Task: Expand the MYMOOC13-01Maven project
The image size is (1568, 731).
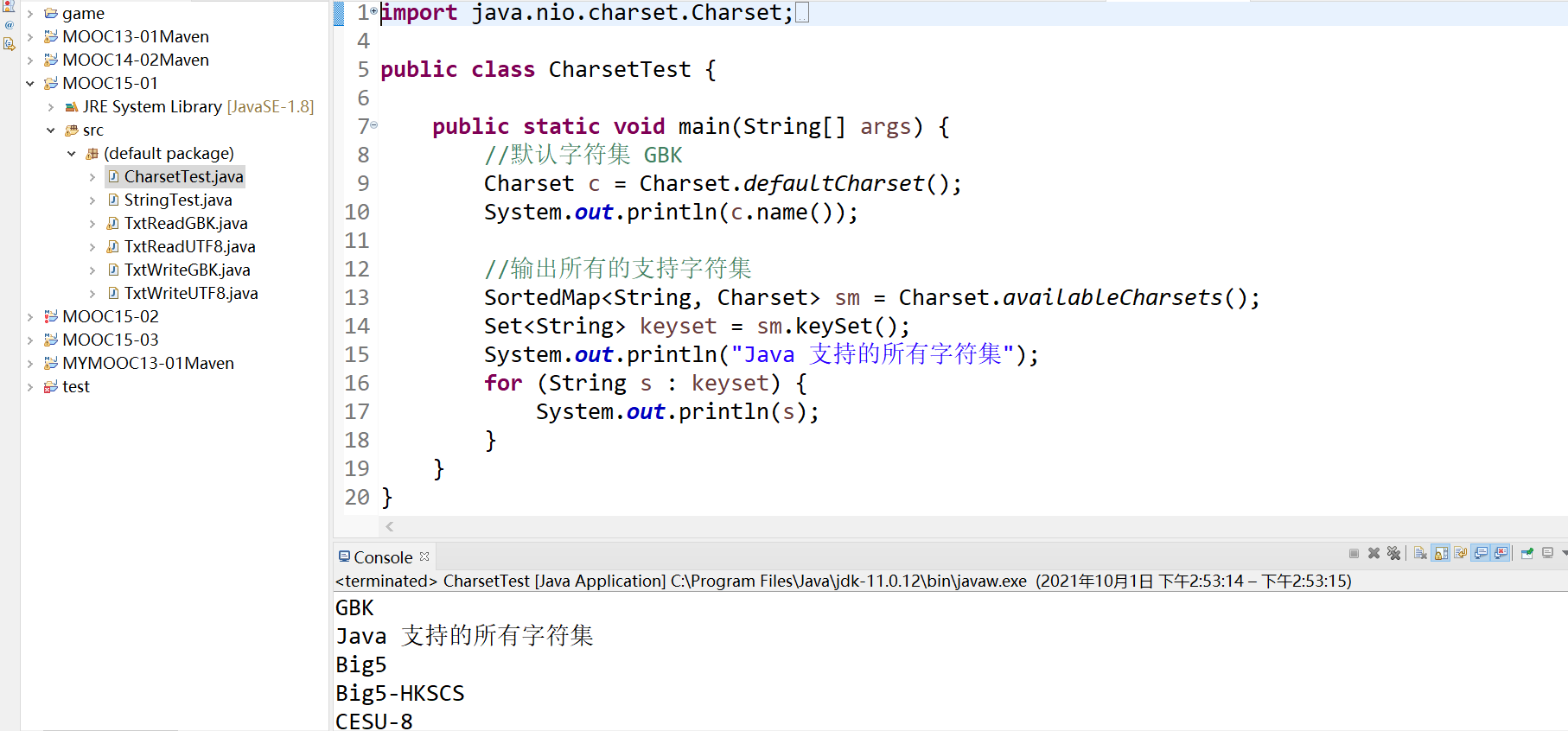Action: [x=30, y=364]
